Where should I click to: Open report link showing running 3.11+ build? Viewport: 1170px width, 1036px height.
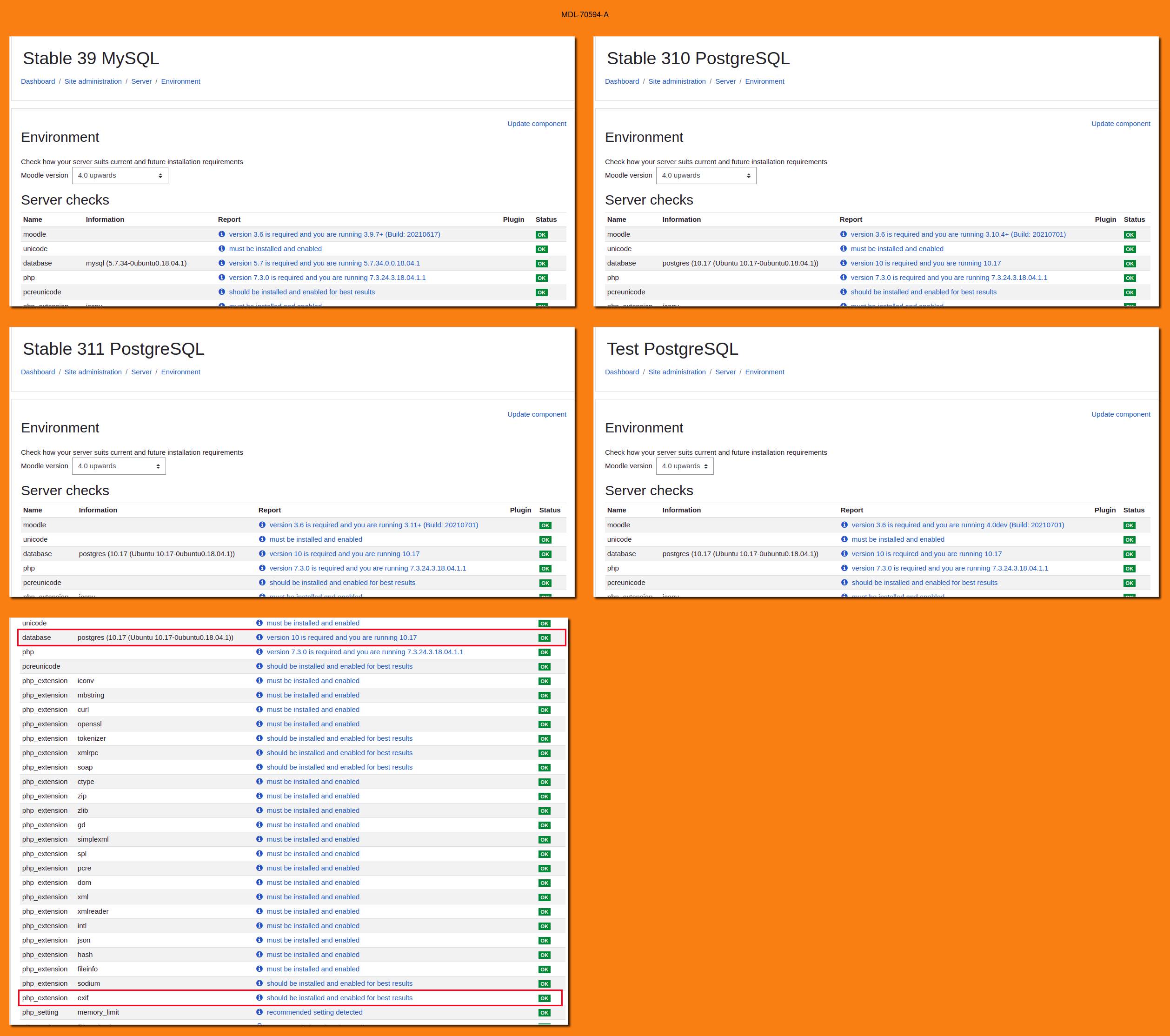374,525
